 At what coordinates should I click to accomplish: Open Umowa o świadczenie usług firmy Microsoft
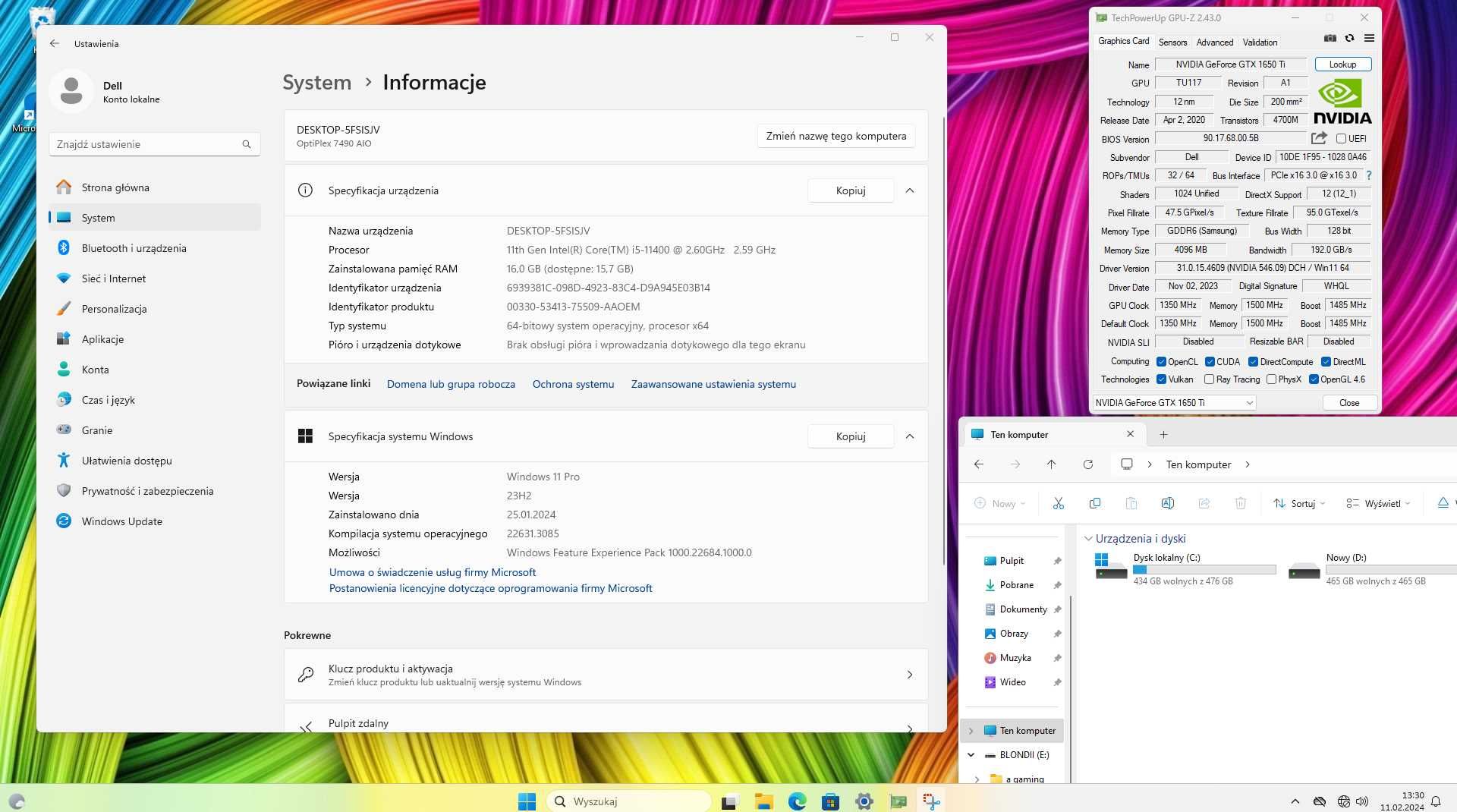pos(433,572)
